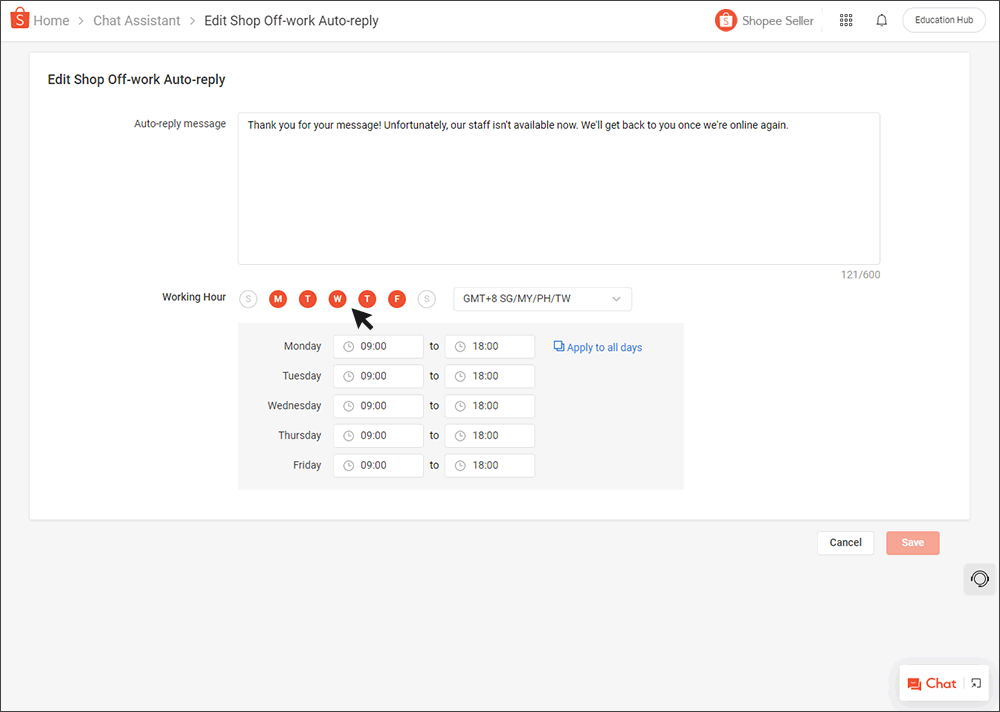Click Apply to all days

[x=604, y=346]
